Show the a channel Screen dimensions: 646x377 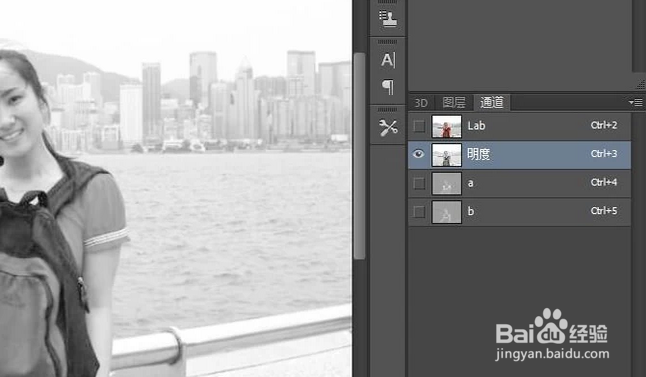coord(419,183)
